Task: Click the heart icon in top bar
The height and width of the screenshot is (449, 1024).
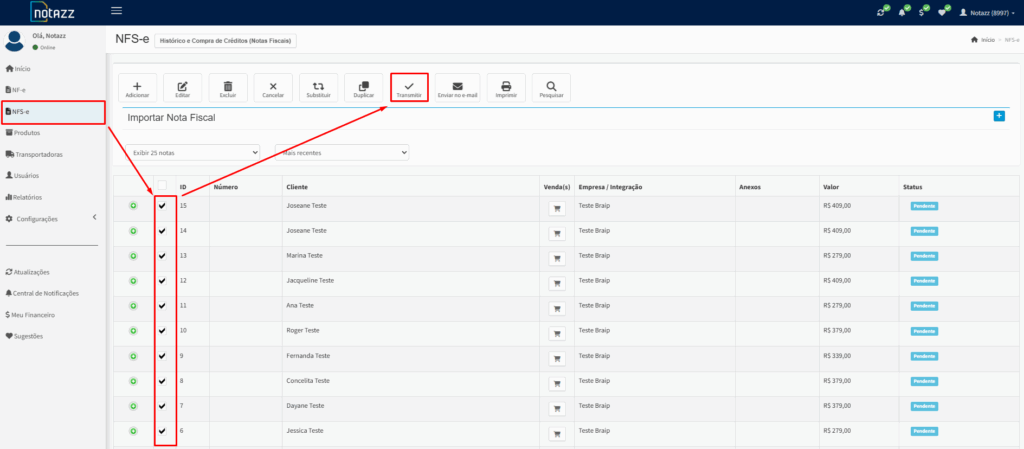Action: [942, 12]
